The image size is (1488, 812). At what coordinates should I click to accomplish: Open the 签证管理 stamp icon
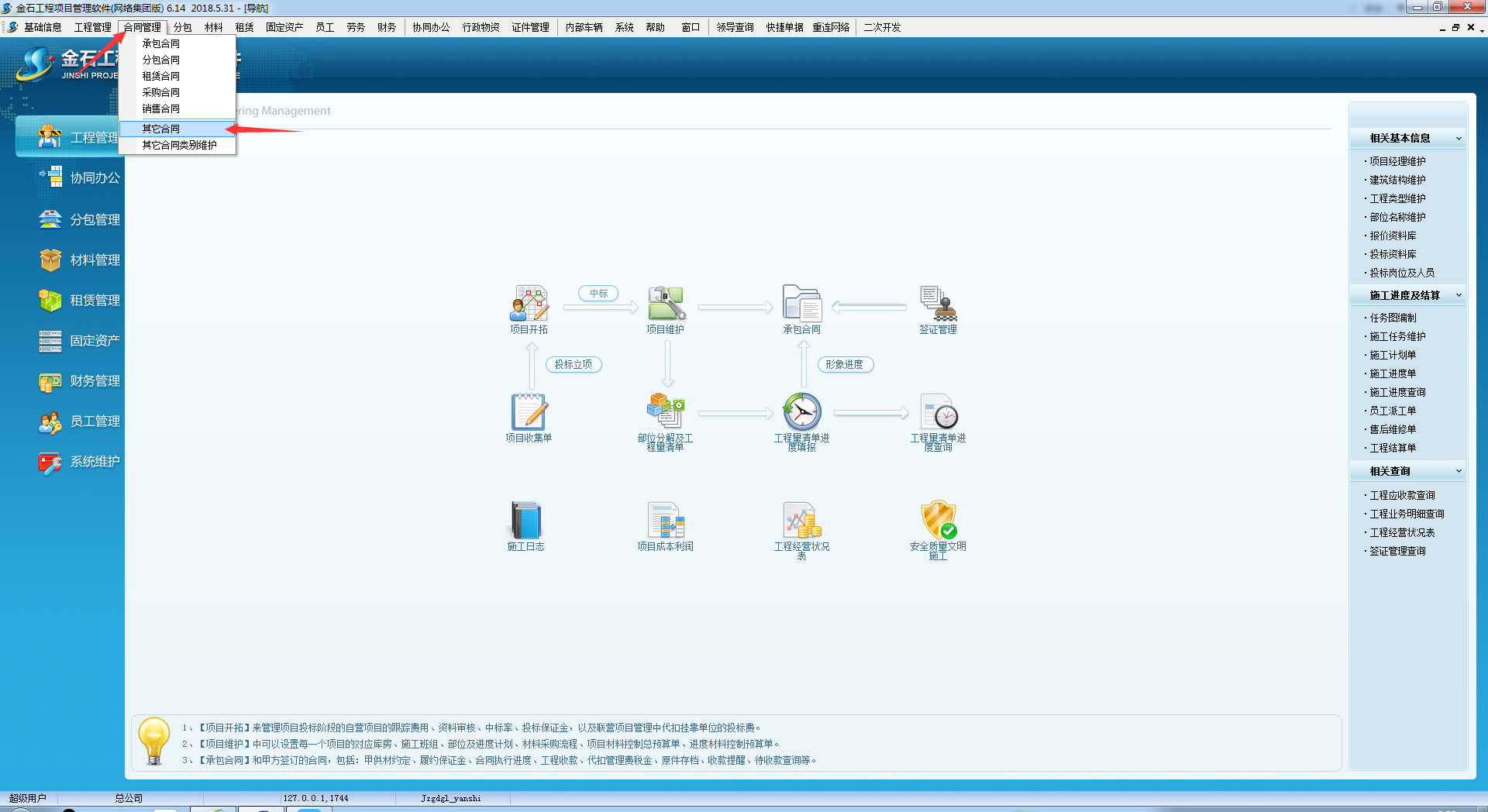click(x=939, y=304)
